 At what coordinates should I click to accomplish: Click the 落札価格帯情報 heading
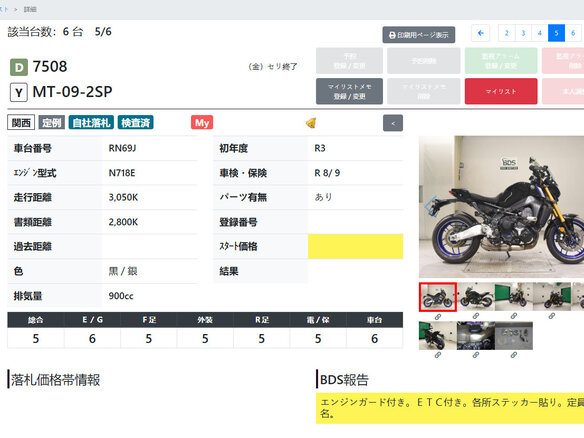(x=55, y=380)
